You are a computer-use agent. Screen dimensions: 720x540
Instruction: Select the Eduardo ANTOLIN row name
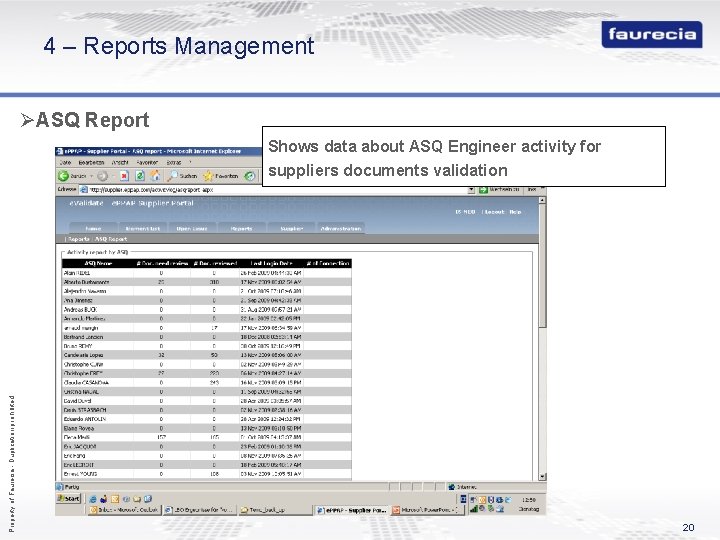84,419
